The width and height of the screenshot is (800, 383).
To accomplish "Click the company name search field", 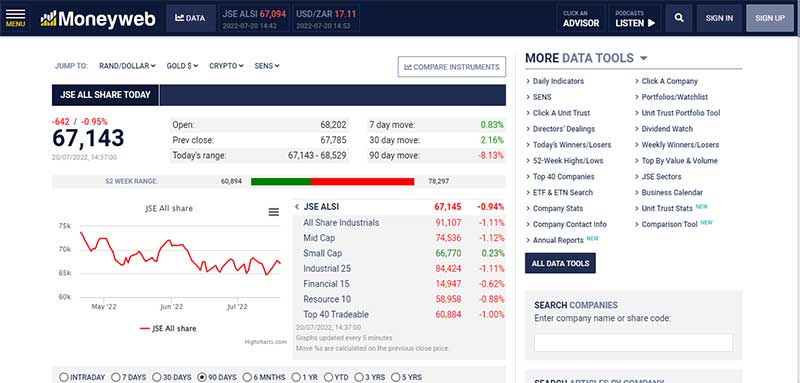I will pyautogui.click(x=634, y=343).
